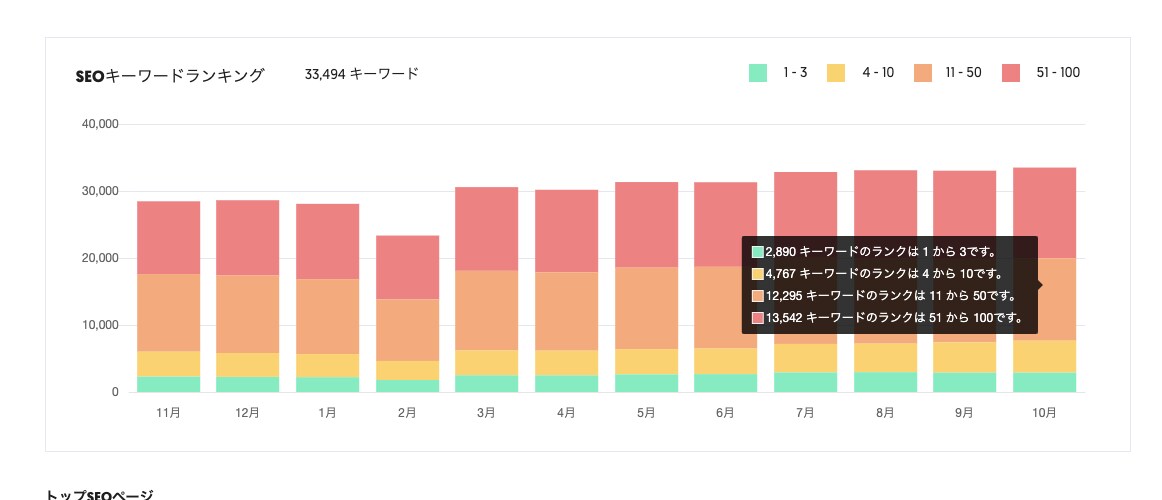This screenshot has height=500, width=1162.
Task: Select the orange segment of 3月 bar
Action: pyautogui.click(x=487, y=310)
